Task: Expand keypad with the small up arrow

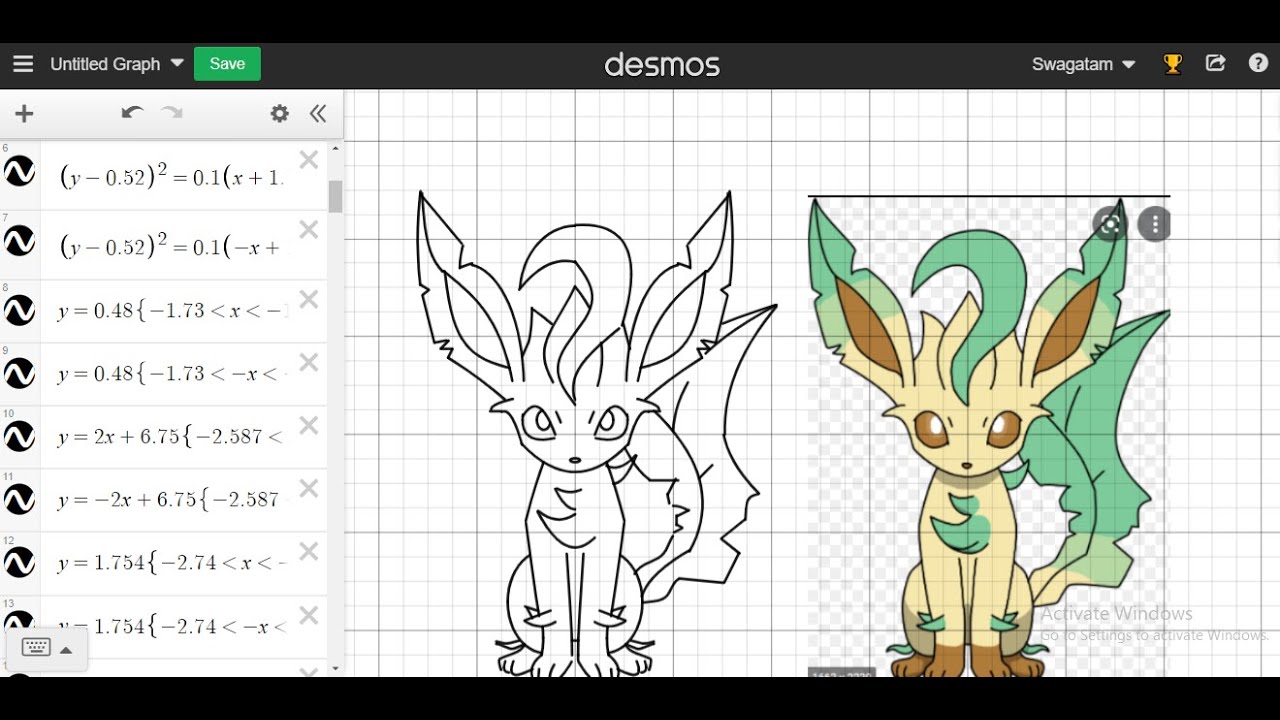Action: point(66,650)
